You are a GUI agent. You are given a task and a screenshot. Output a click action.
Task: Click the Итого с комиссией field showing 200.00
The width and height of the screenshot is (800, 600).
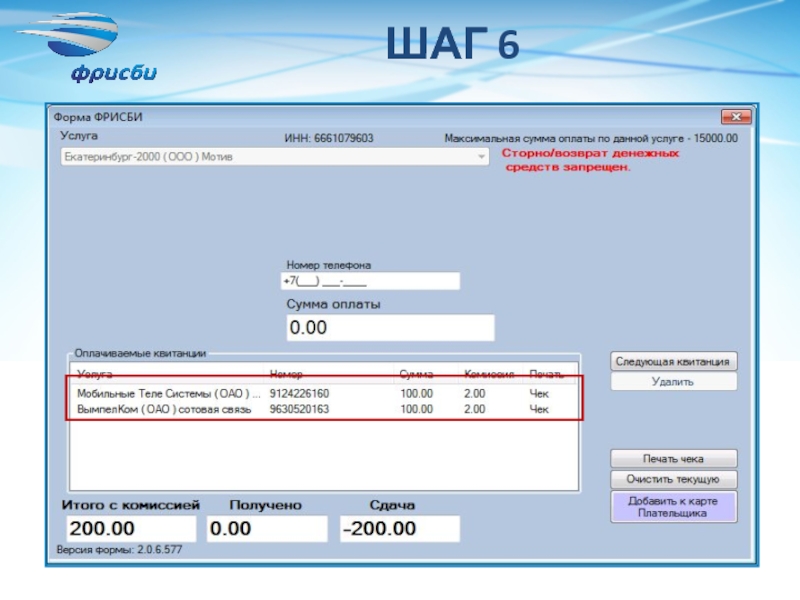pos(131,529)
